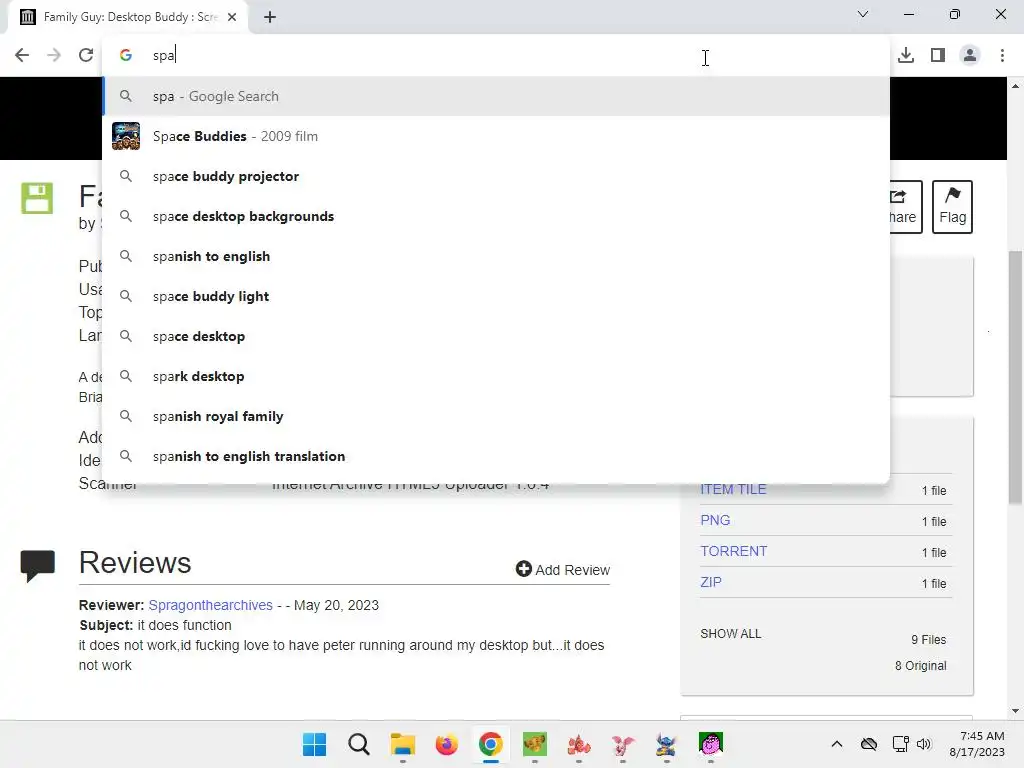This screenshot has width=1024, height=768.
Task: Pick the 'spanish royal family' suggestion
Action: point(496,416)
